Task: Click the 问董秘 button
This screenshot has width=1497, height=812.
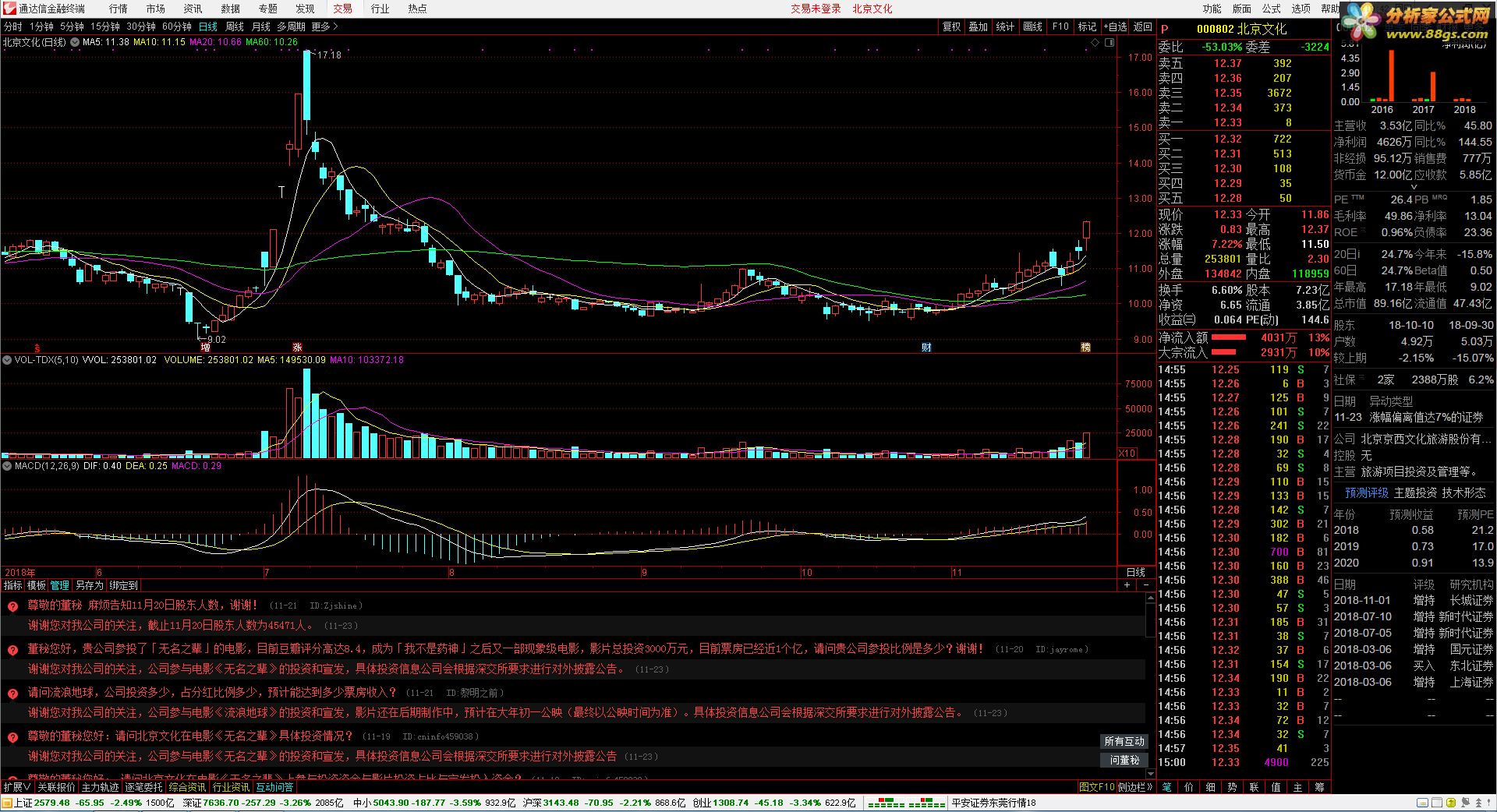Action: [x=1124, y=760]
